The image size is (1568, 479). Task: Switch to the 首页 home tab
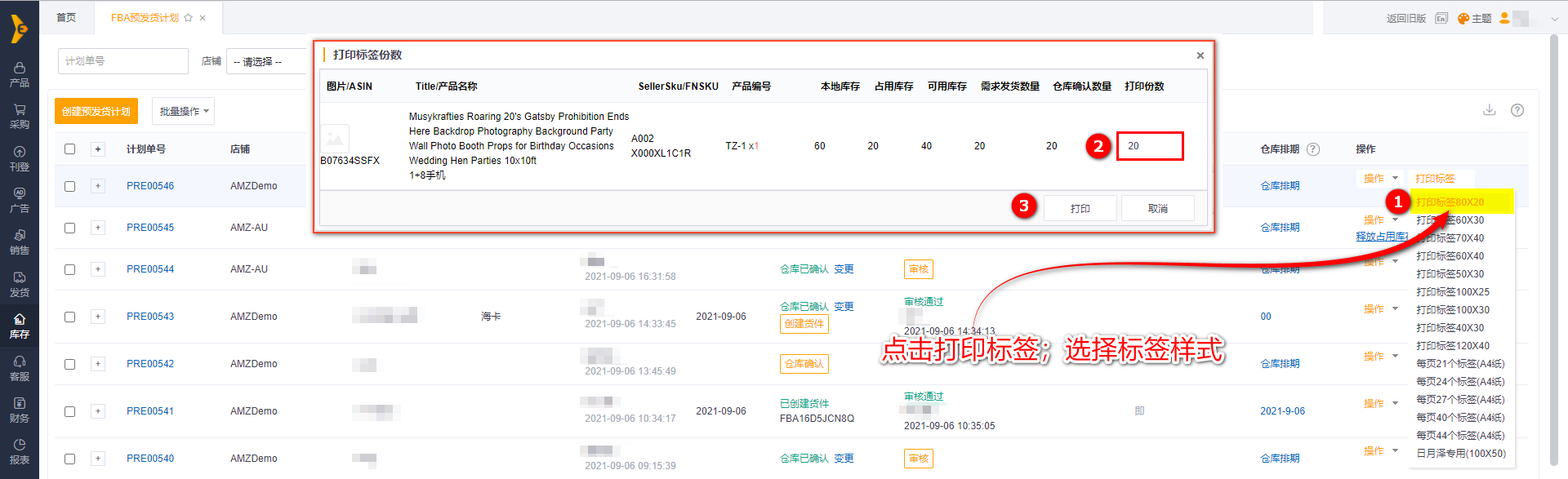[66, 17]
